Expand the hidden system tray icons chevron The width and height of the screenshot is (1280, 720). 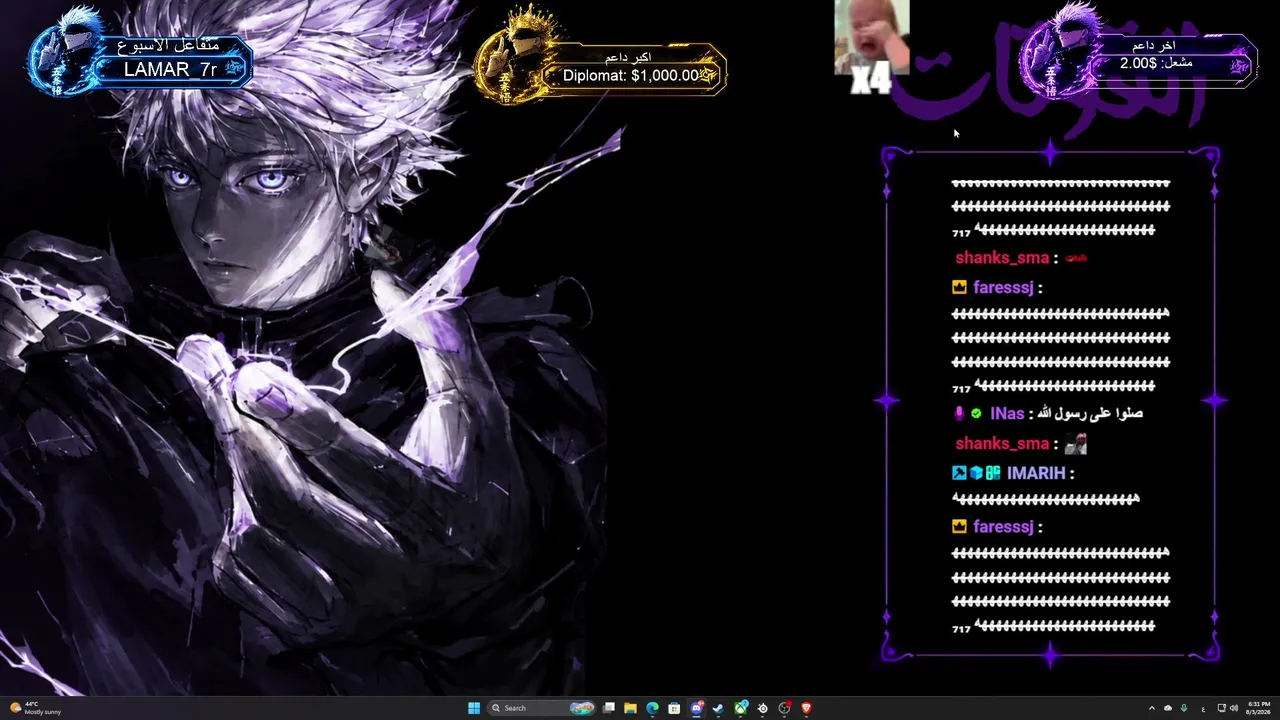[1151, 708]
